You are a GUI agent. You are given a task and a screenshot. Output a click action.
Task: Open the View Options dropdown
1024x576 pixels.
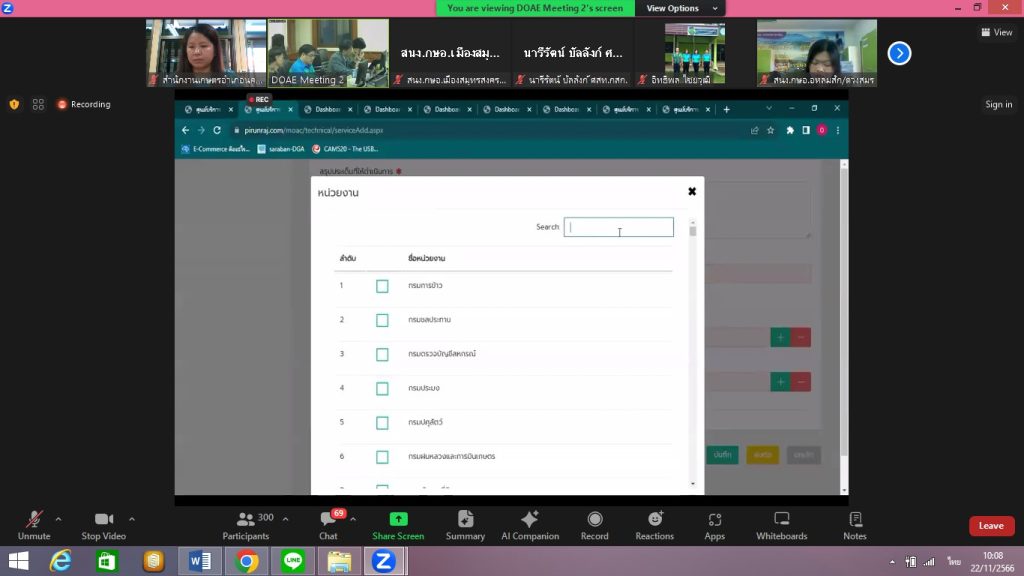tap(679, 8)
